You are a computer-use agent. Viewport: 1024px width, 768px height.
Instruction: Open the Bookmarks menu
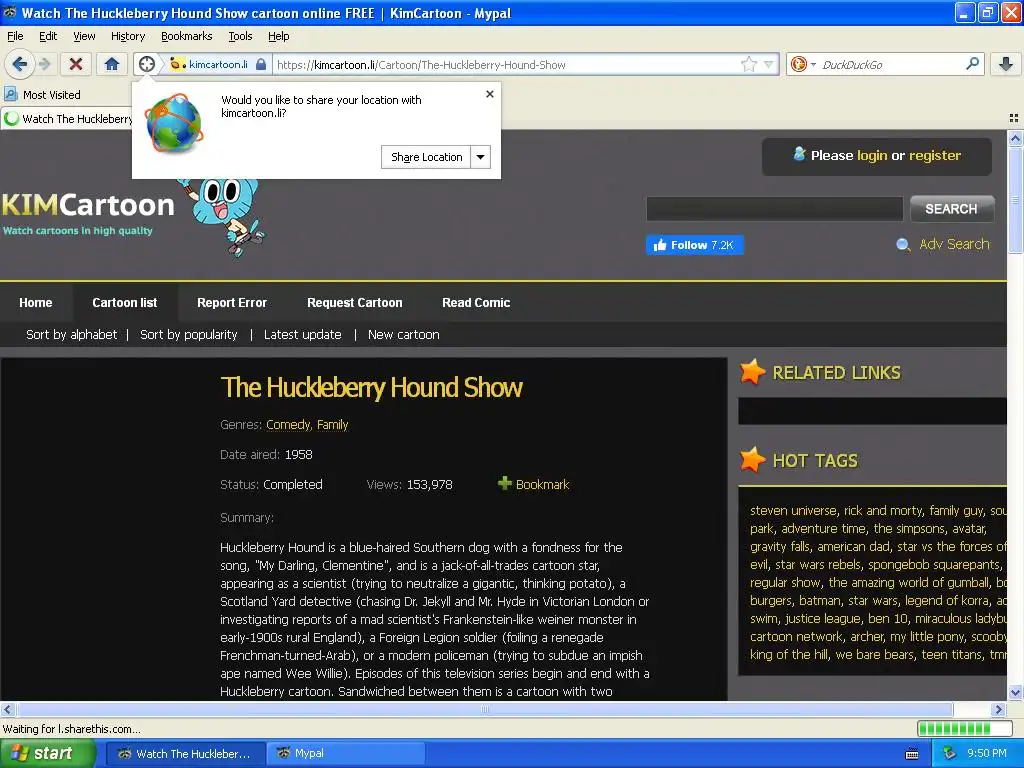pos(187,36)
